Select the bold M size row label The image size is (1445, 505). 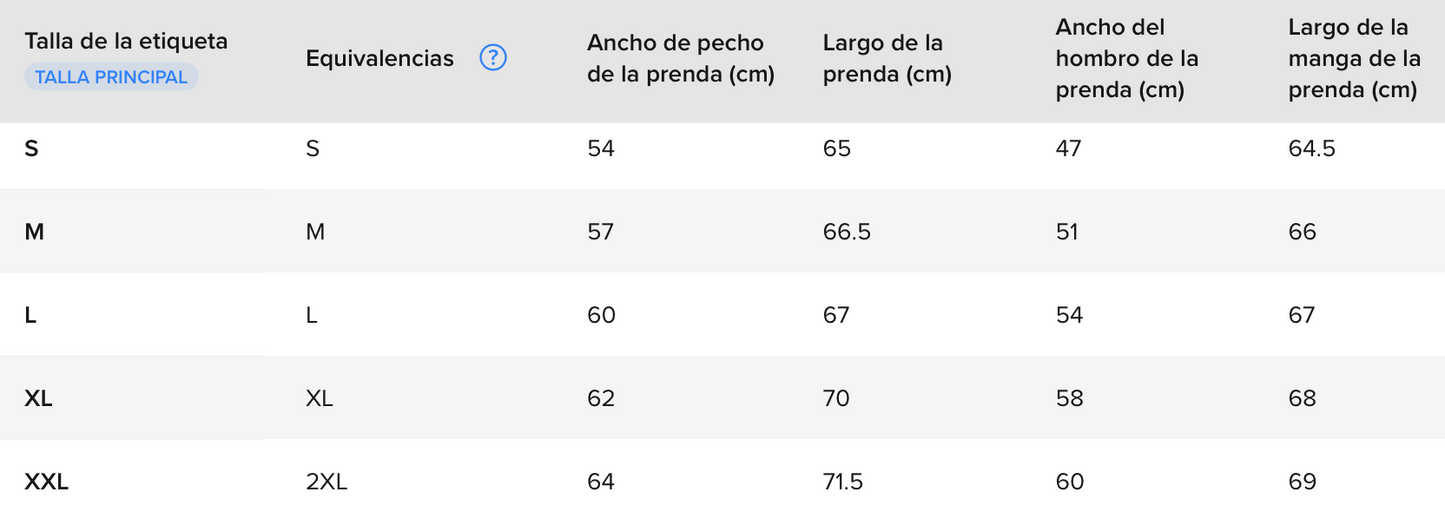(x=34, y=232)
